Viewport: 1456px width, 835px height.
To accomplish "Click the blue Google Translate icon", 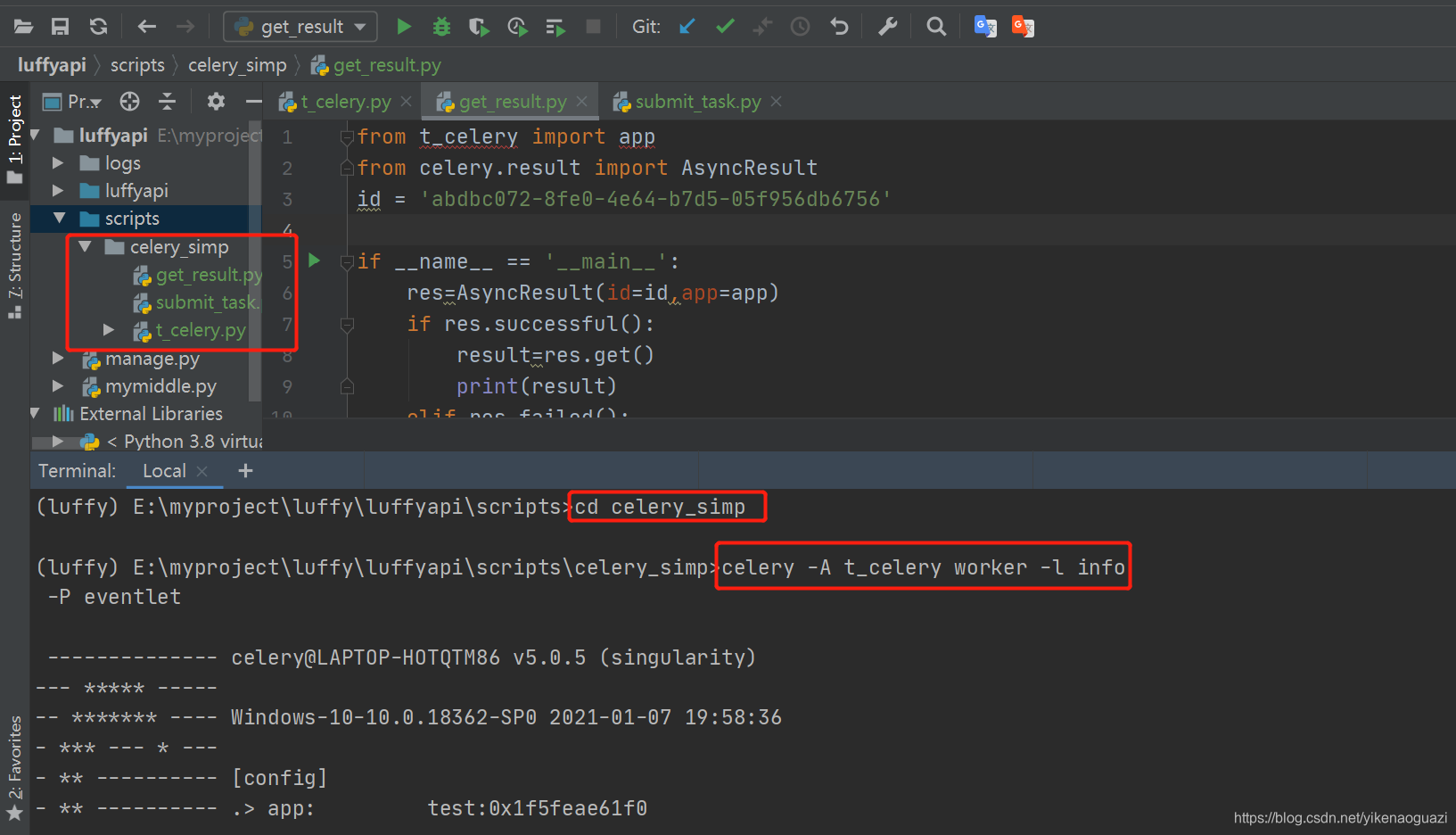I will 985,27.
